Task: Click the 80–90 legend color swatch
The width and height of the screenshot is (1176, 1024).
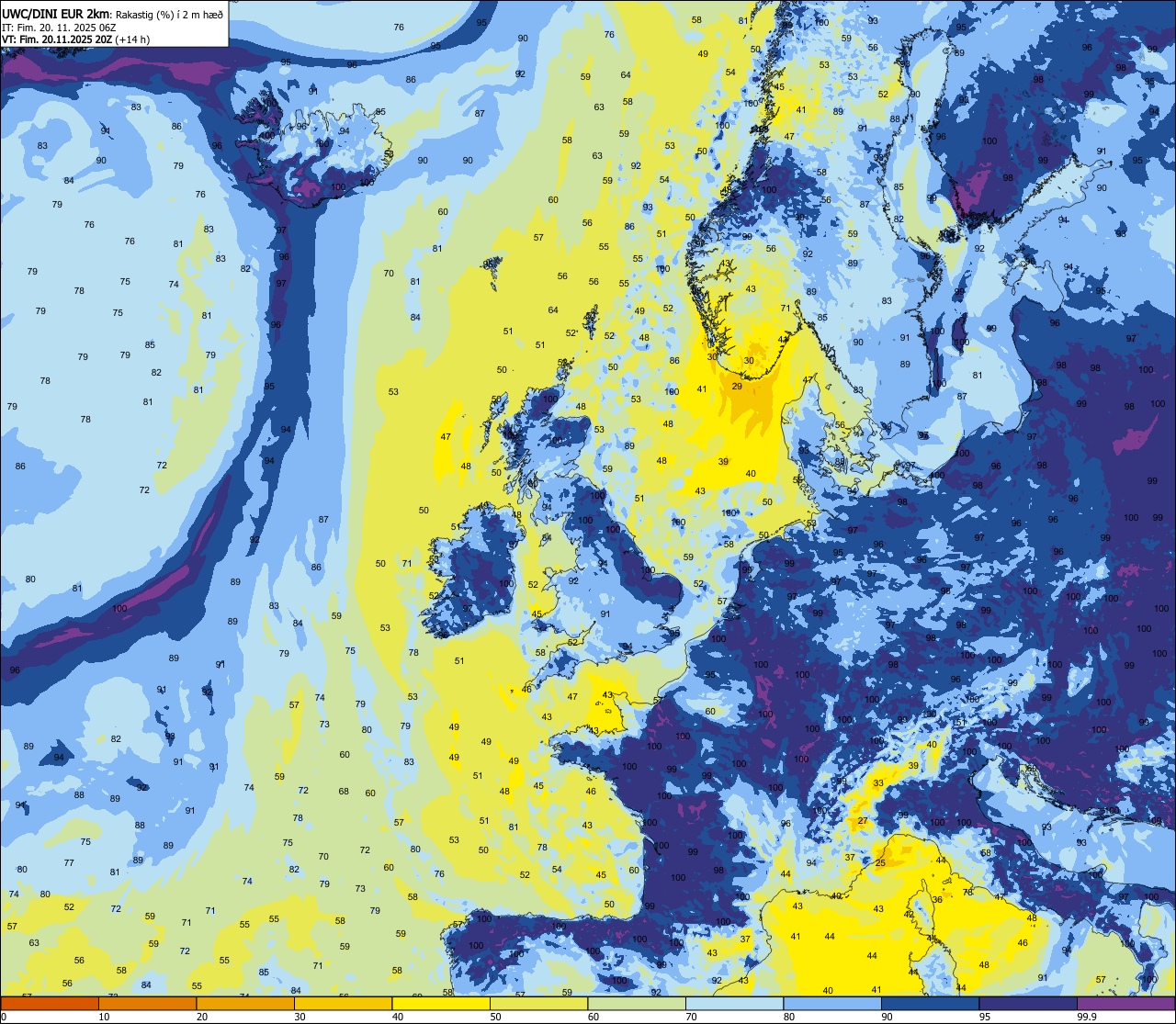Action: [x=832, y=1003]
